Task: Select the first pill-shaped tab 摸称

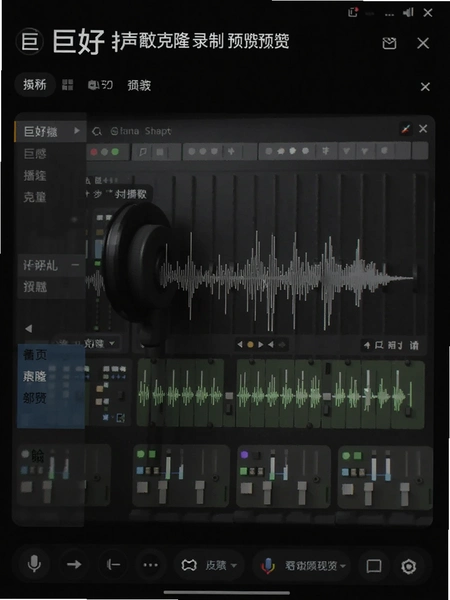Action: tap(34, 84)
